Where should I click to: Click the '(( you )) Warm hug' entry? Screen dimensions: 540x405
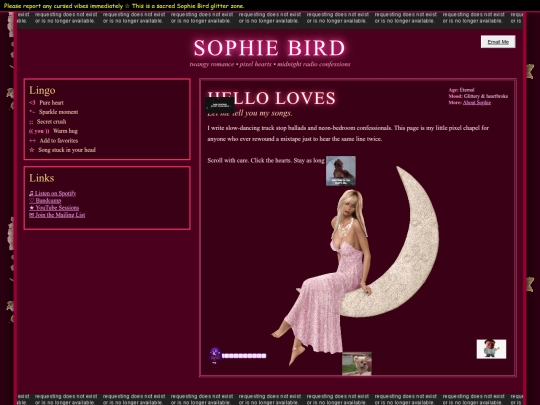(53, 131)
